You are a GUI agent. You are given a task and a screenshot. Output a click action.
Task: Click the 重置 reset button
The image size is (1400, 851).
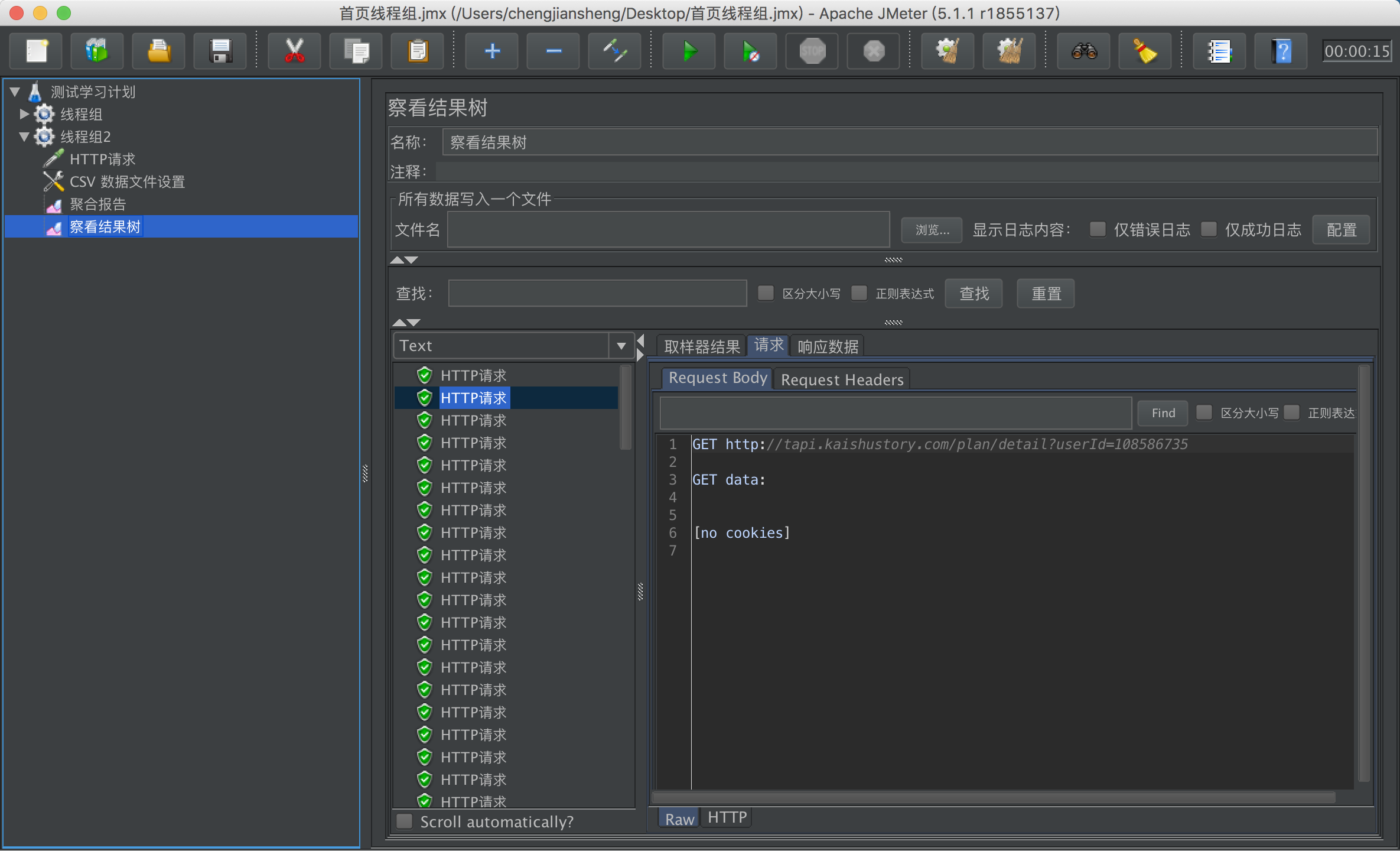point(1046,294)
